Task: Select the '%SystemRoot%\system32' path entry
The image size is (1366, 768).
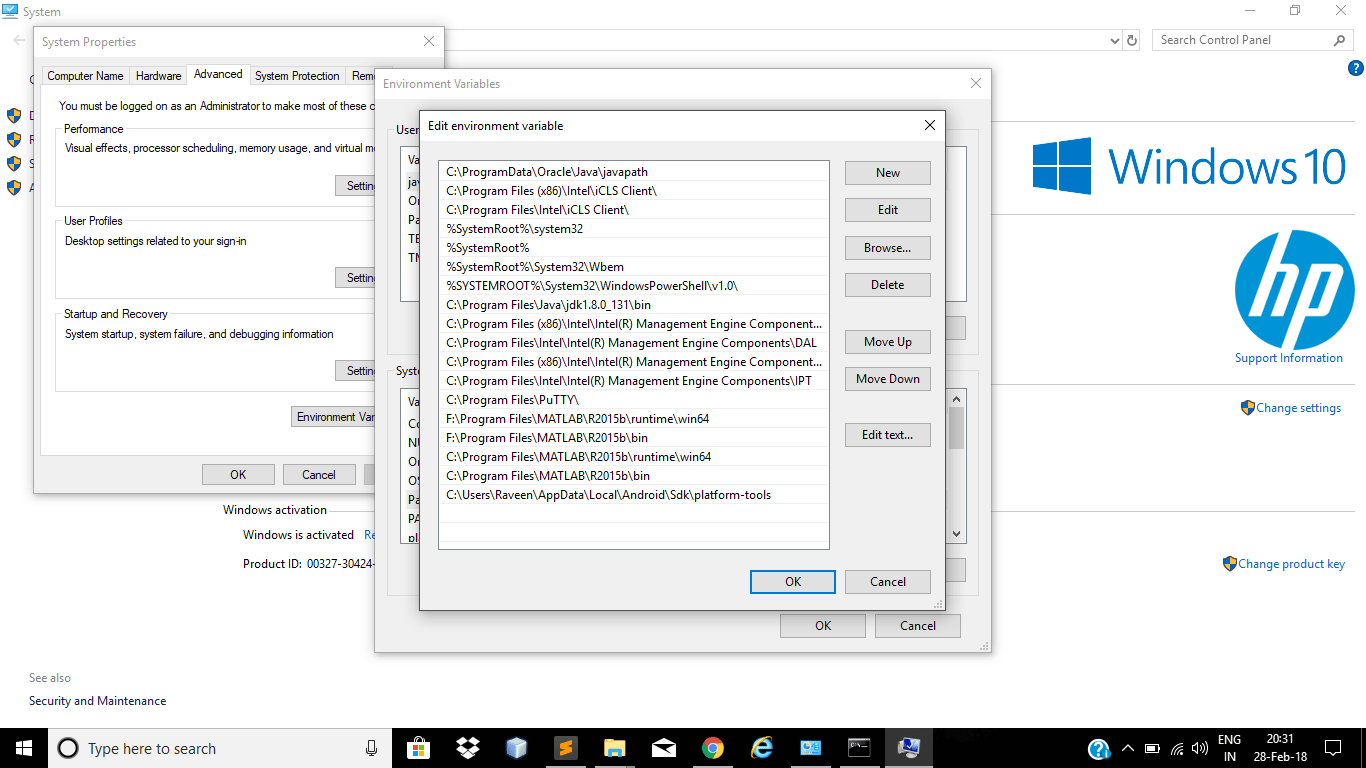Action: [634, 229]
